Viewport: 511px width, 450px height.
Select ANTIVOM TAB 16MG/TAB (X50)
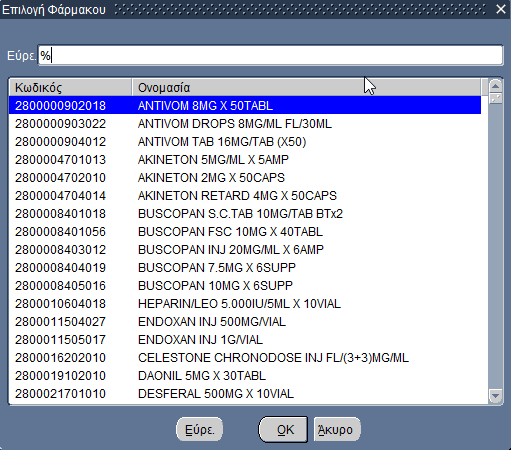coord(245,142)
